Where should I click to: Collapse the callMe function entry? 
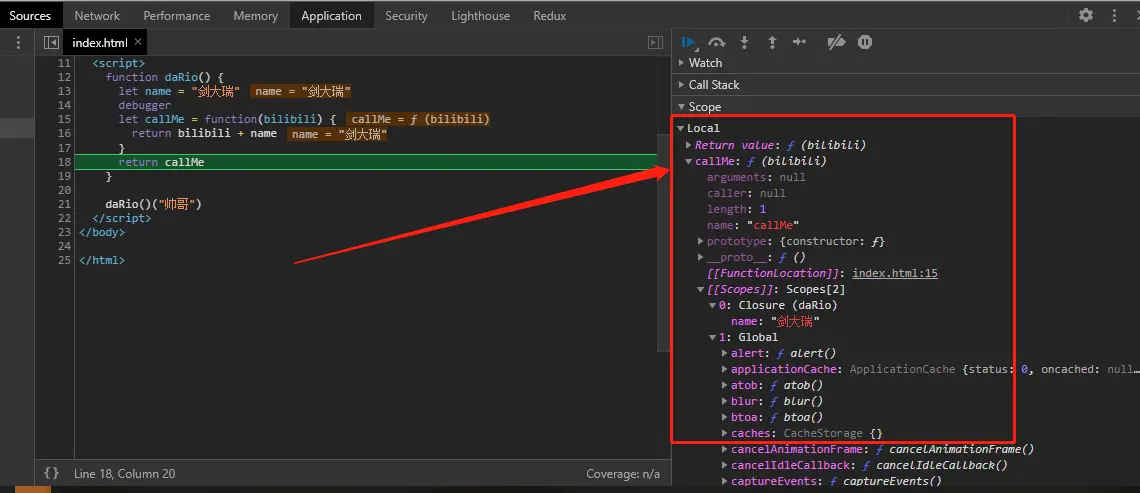[x=689, y=161]
